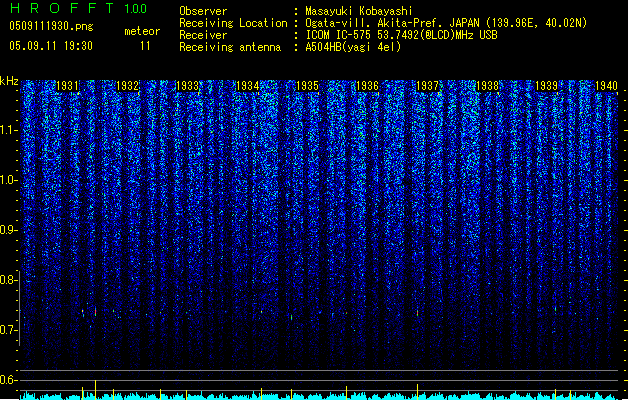Image resolution: width=629 pixels, height=400 pixels.
Task: Click the 1.1 kHz axis tick label
Action: [x=9, y=130]
